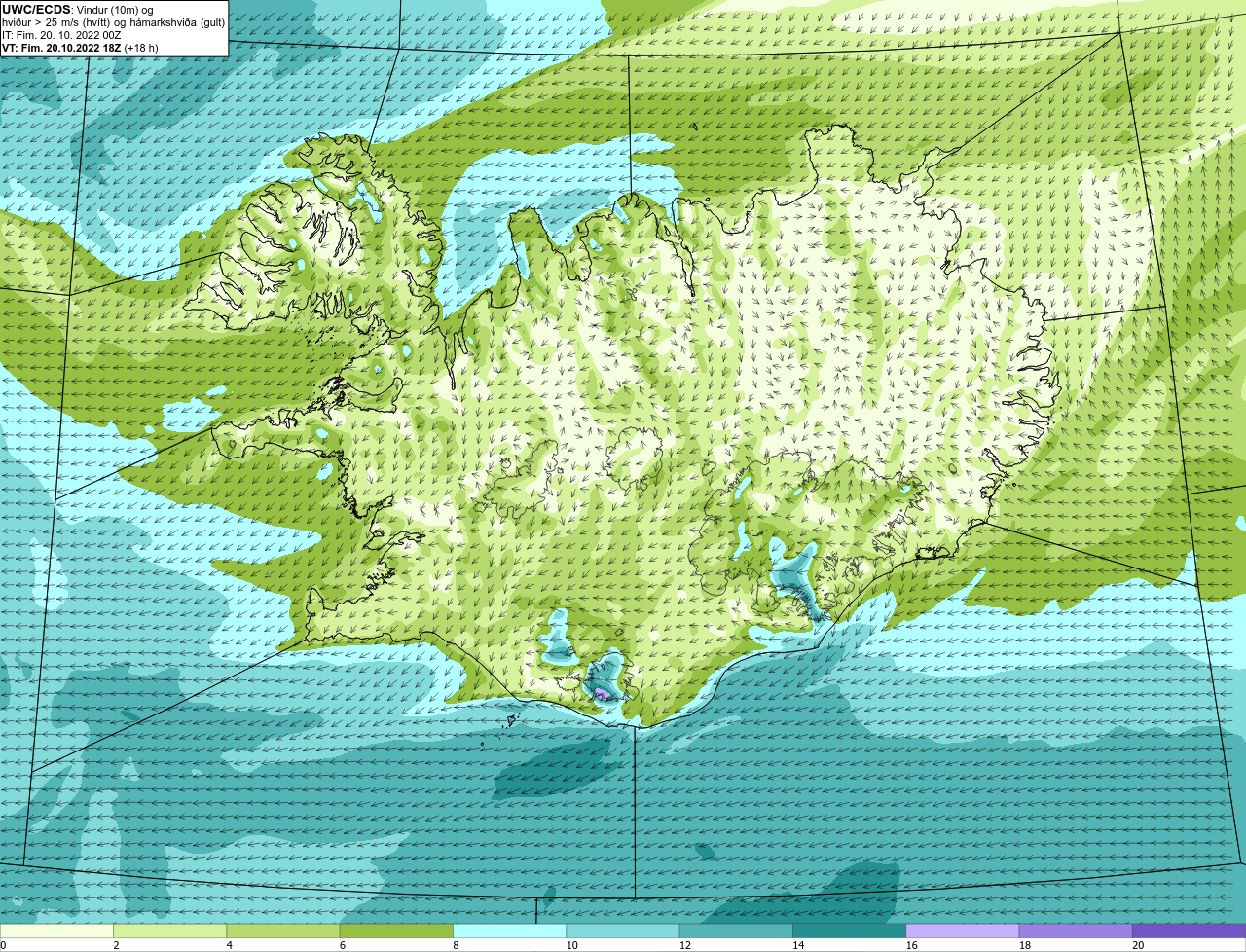Pick the 10–12 m/s turquoise legend swatch

tap(623, 932)
